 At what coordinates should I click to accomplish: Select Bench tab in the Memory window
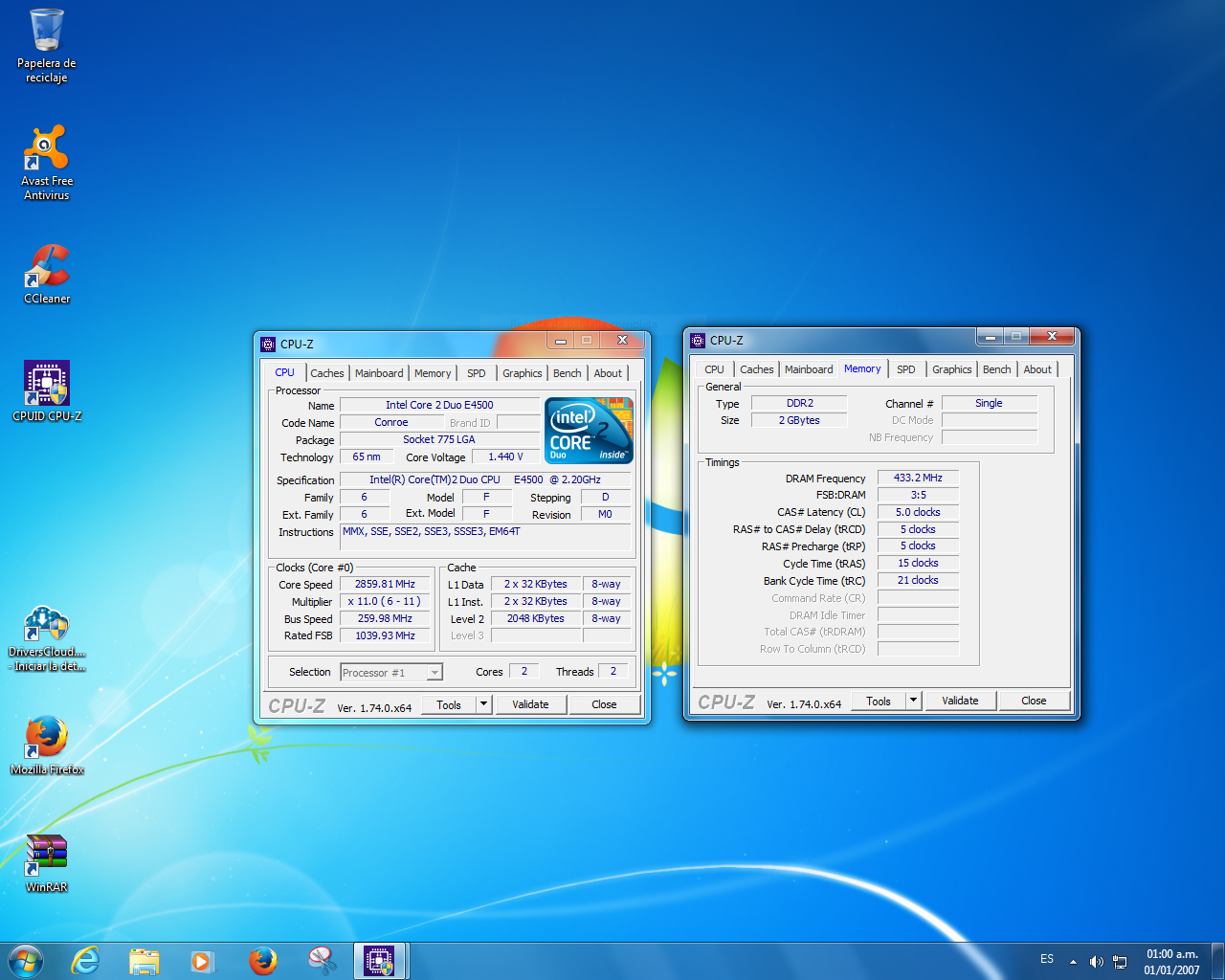click(997, 369)
